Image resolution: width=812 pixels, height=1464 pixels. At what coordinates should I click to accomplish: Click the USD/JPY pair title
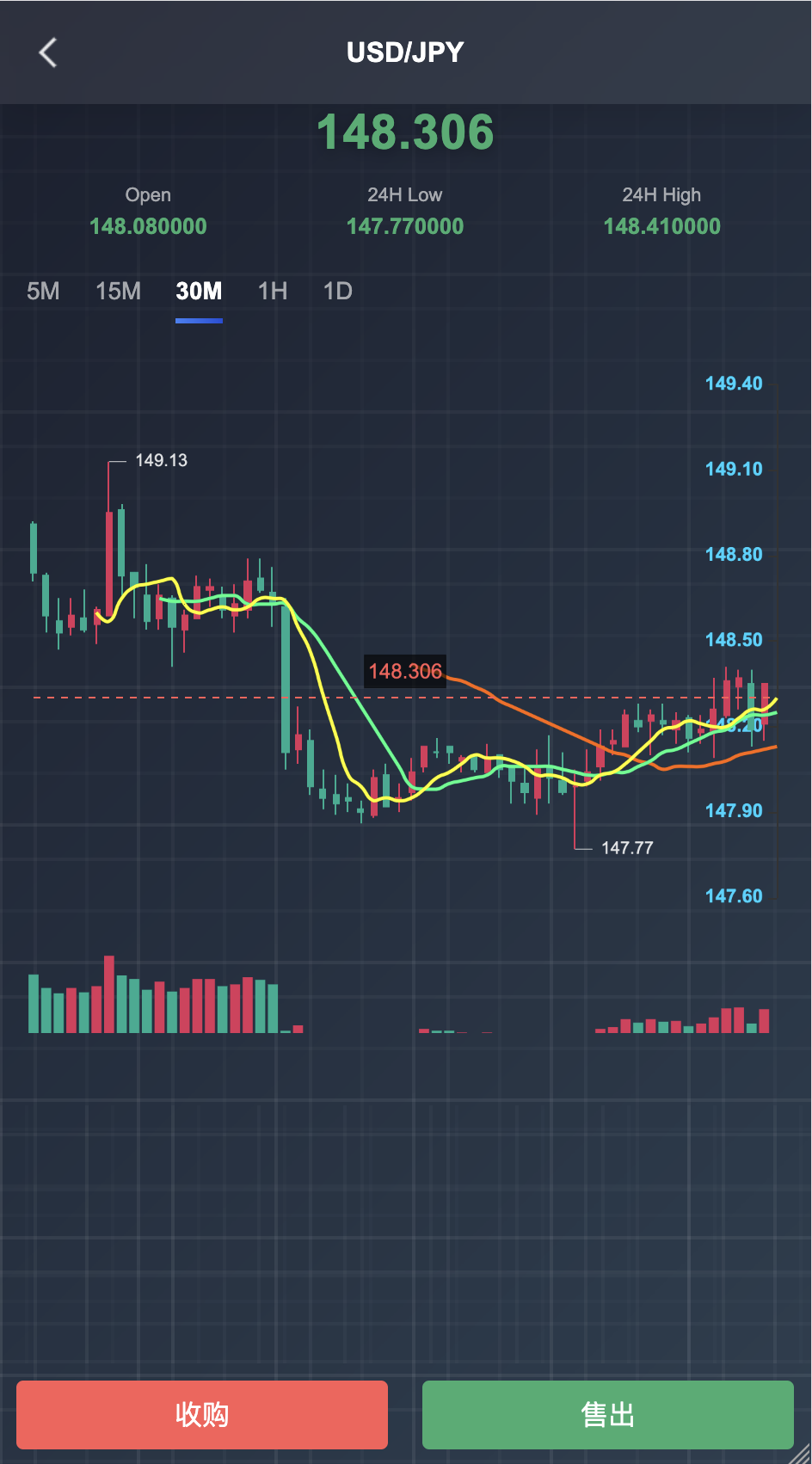click(x=405, y=52)
